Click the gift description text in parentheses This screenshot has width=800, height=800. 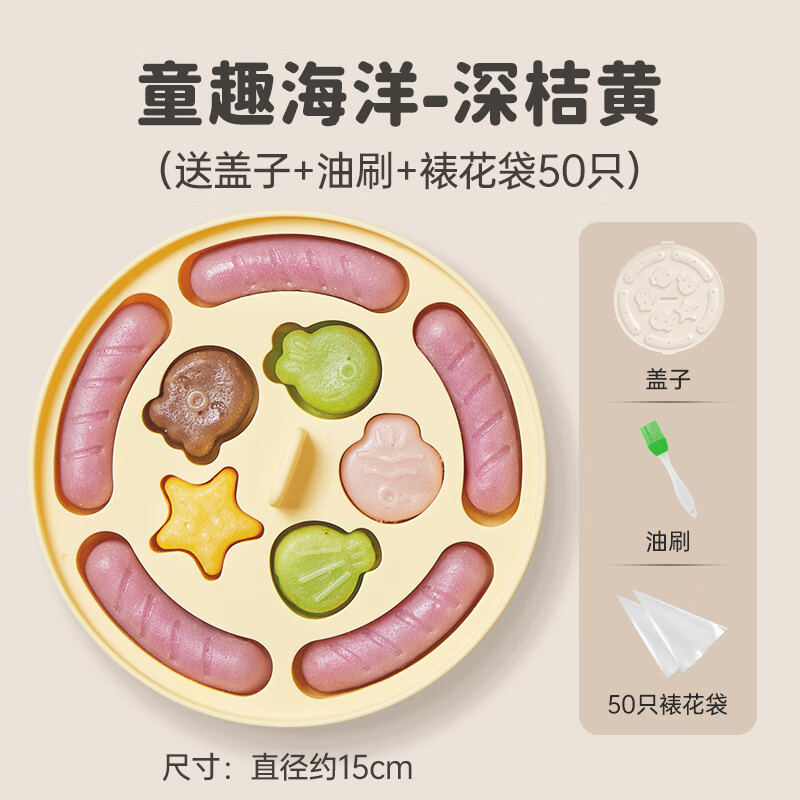tap(400, 169)
